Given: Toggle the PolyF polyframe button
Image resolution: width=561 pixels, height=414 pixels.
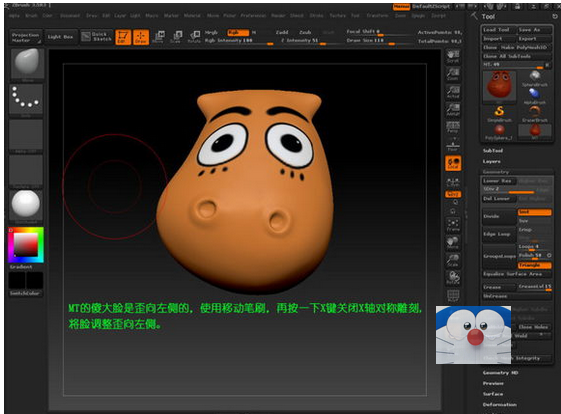Looking at the screenshot, I should point(453,296).
